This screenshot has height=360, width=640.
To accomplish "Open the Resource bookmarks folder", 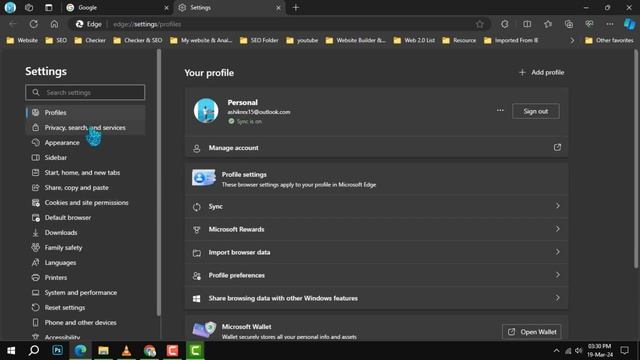I will pyautogui.click(x=459, y=40).
